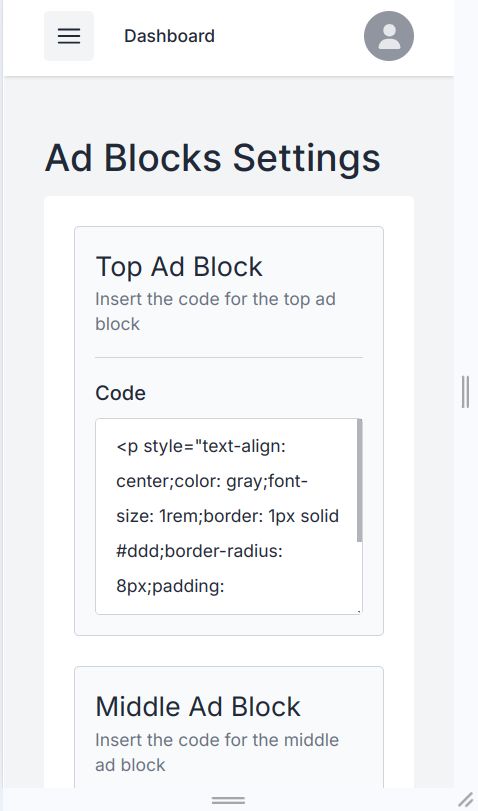Click the textarea corner resize grip
The image size is (478, 811).
click(358, 611)
